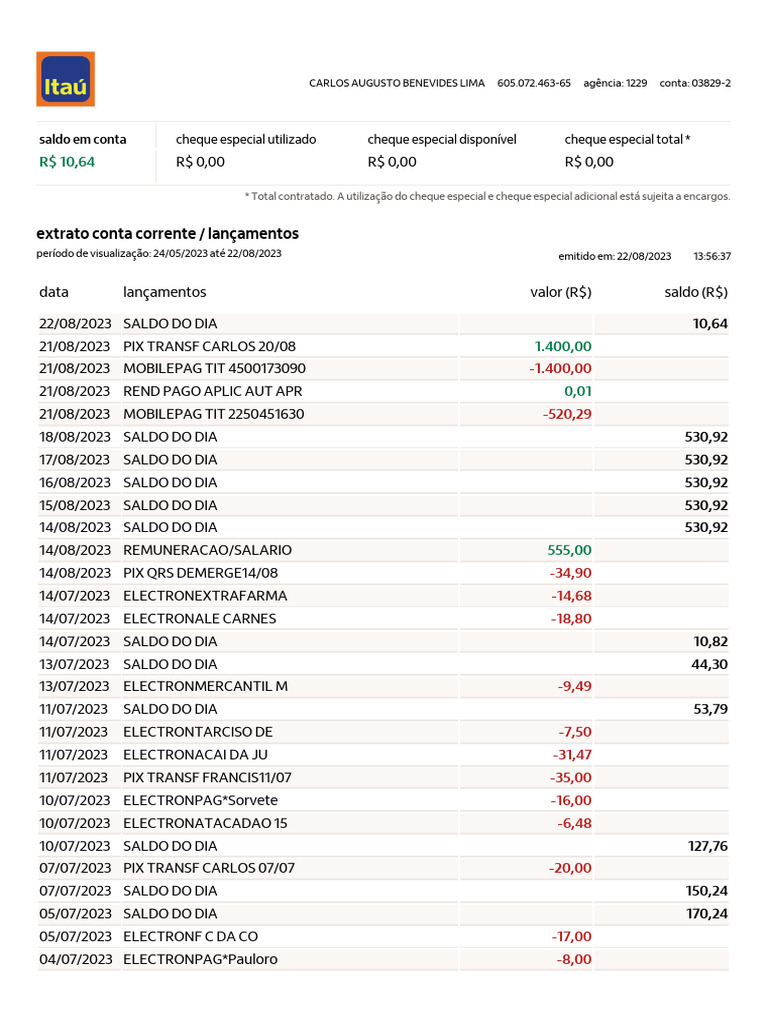Image resolution: width=768 pixels, height=1024 pixels.
Task: Select the REMUNERACAO/SALARIO entry
Action: 207,550
